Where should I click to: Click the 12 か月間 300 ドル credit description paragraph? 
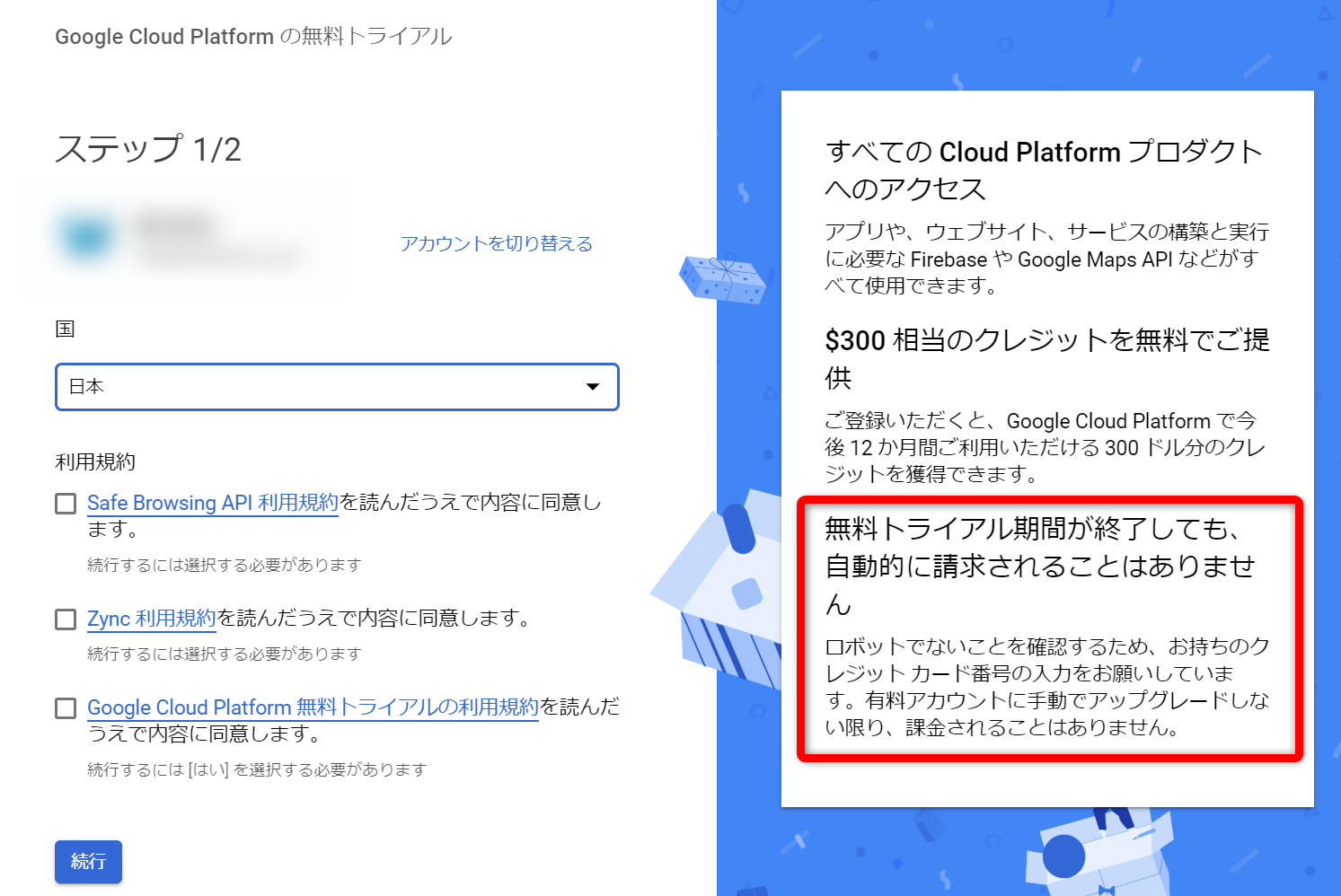pos(1045,447)
